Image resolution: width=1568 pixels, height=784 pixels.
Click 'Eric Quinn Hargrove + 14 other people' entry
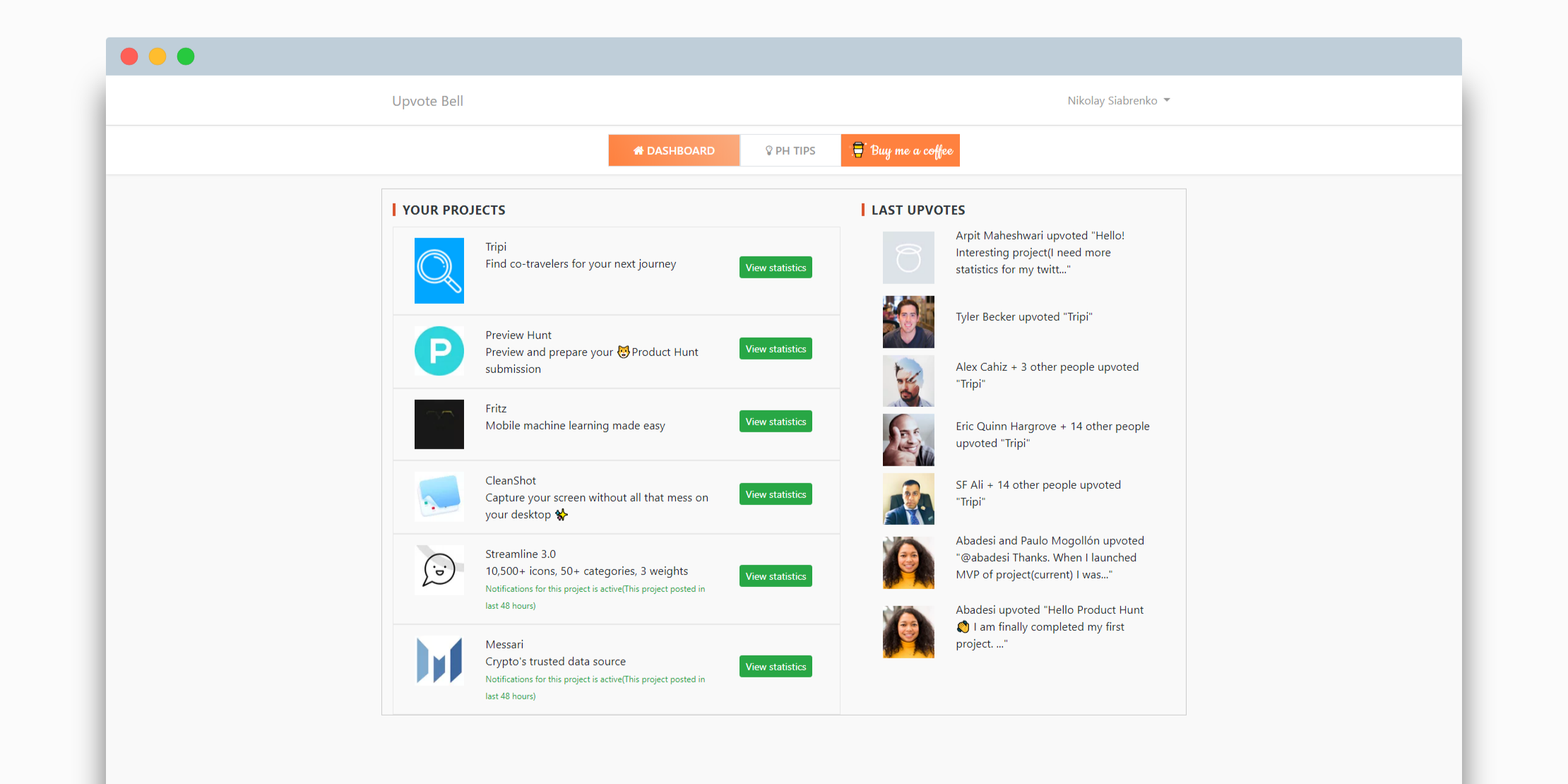tap(1052, 434)
